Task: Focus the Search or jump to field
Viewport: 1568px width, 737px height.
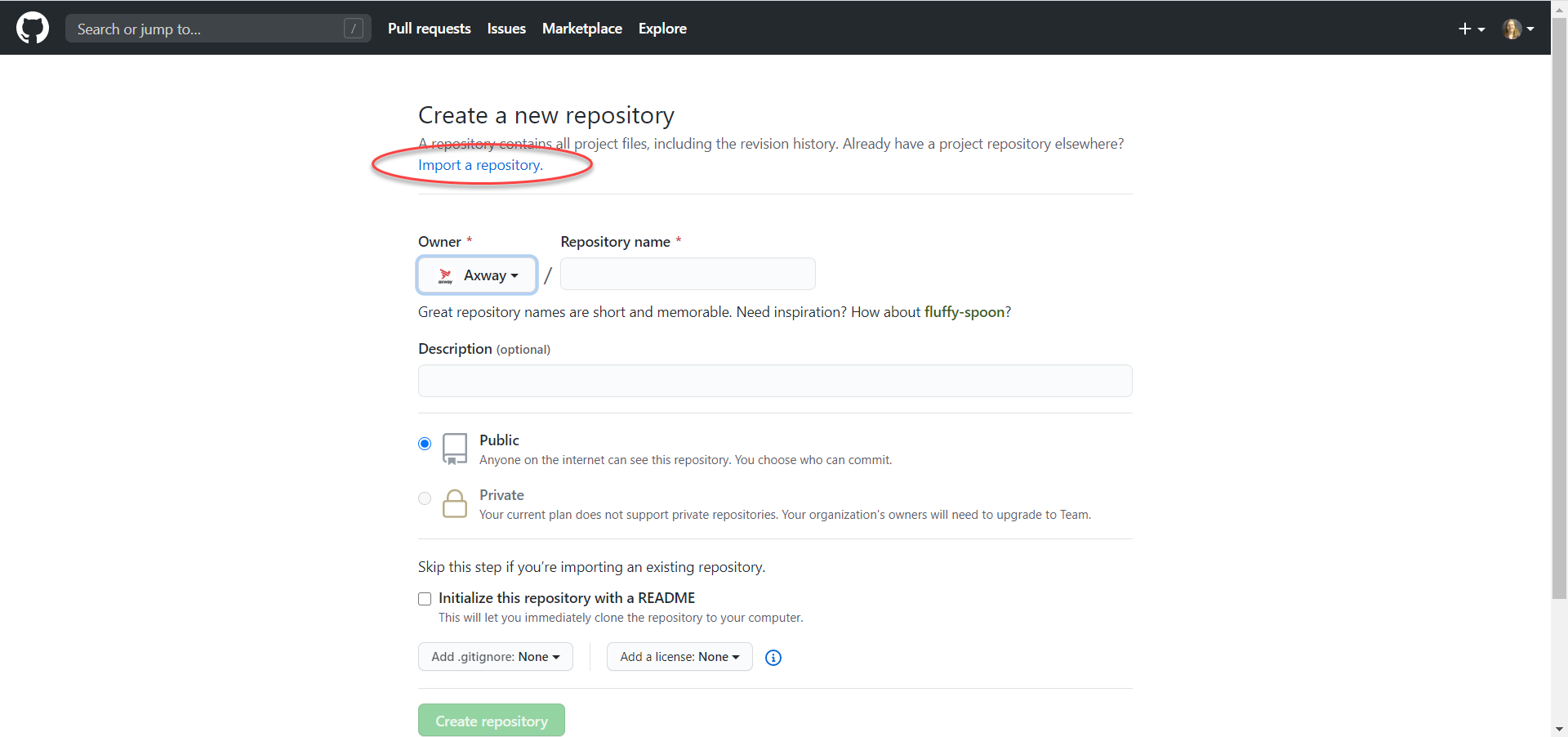Action: (218, 29)
